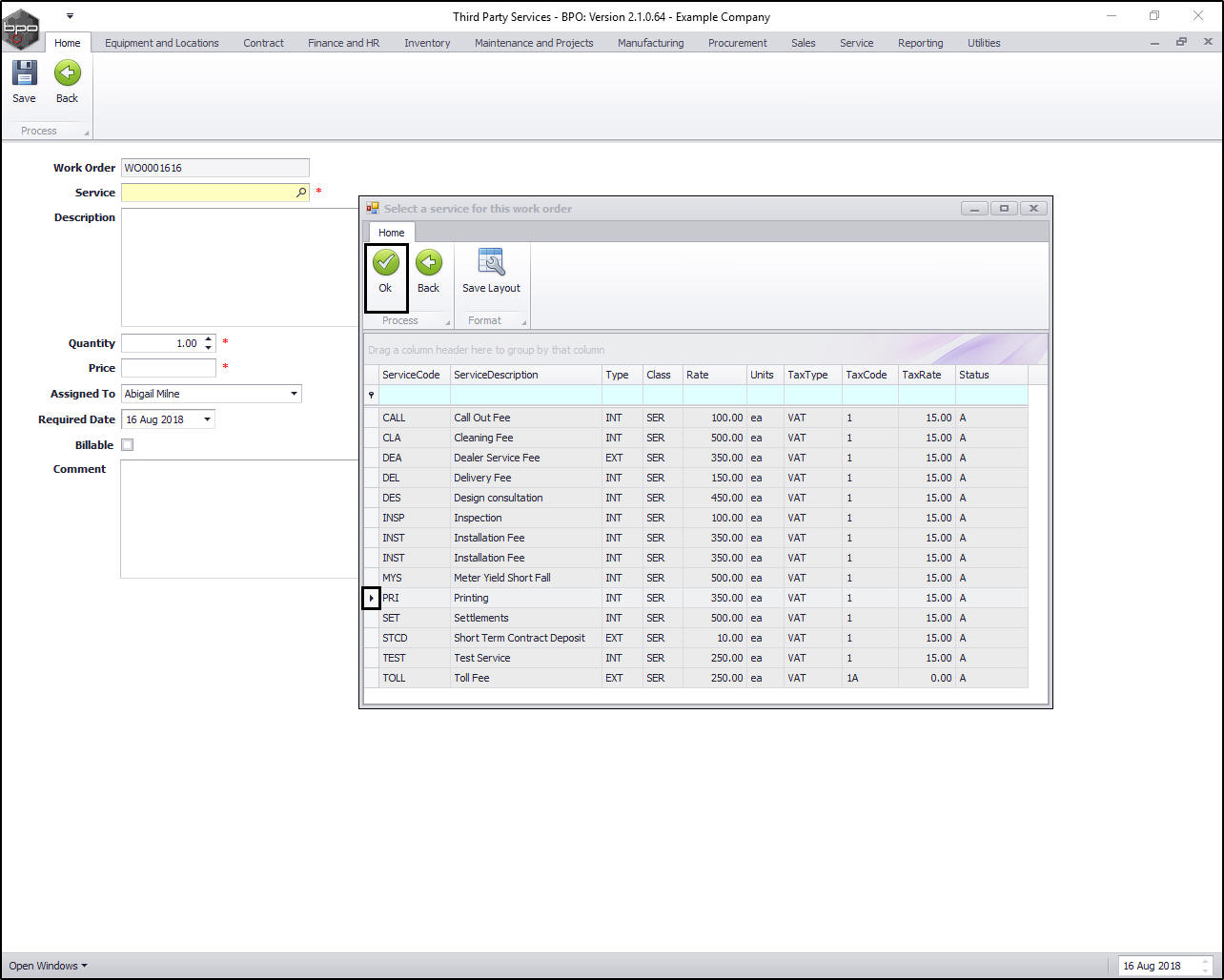The image size is (1224, 980).
Task: Toggle the Billable checkbox
Action: (128, 445)
